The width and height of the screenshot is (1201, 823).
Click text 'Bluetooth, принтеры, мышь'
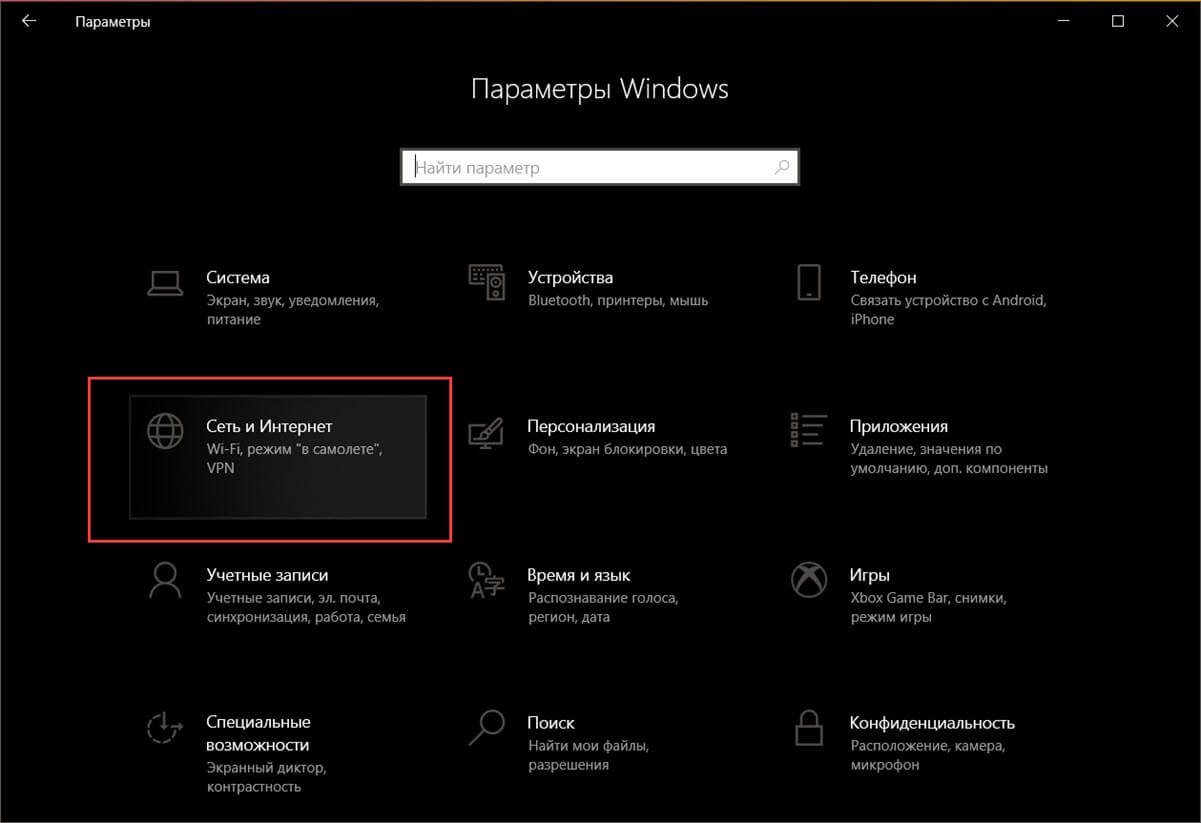pyautogui.click(x=618, y=300)
